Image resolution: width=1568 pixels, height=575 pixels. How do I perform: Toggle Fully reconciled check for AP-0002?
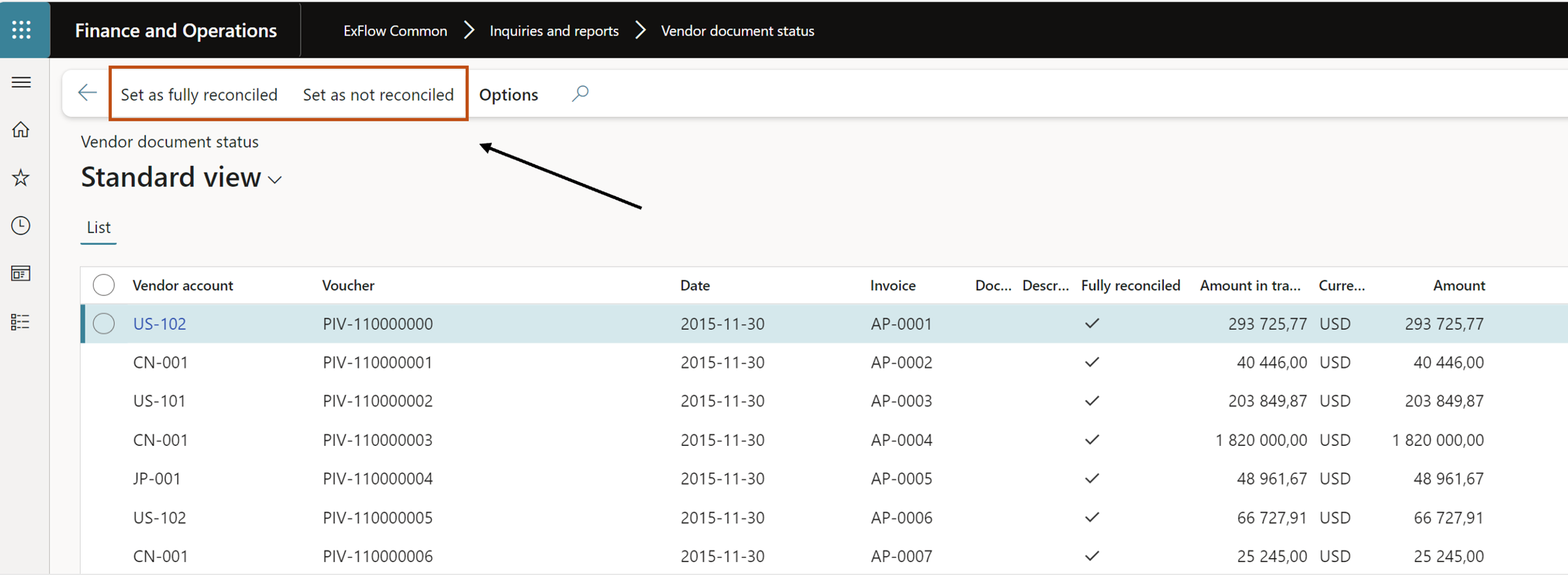[1092, 361]
